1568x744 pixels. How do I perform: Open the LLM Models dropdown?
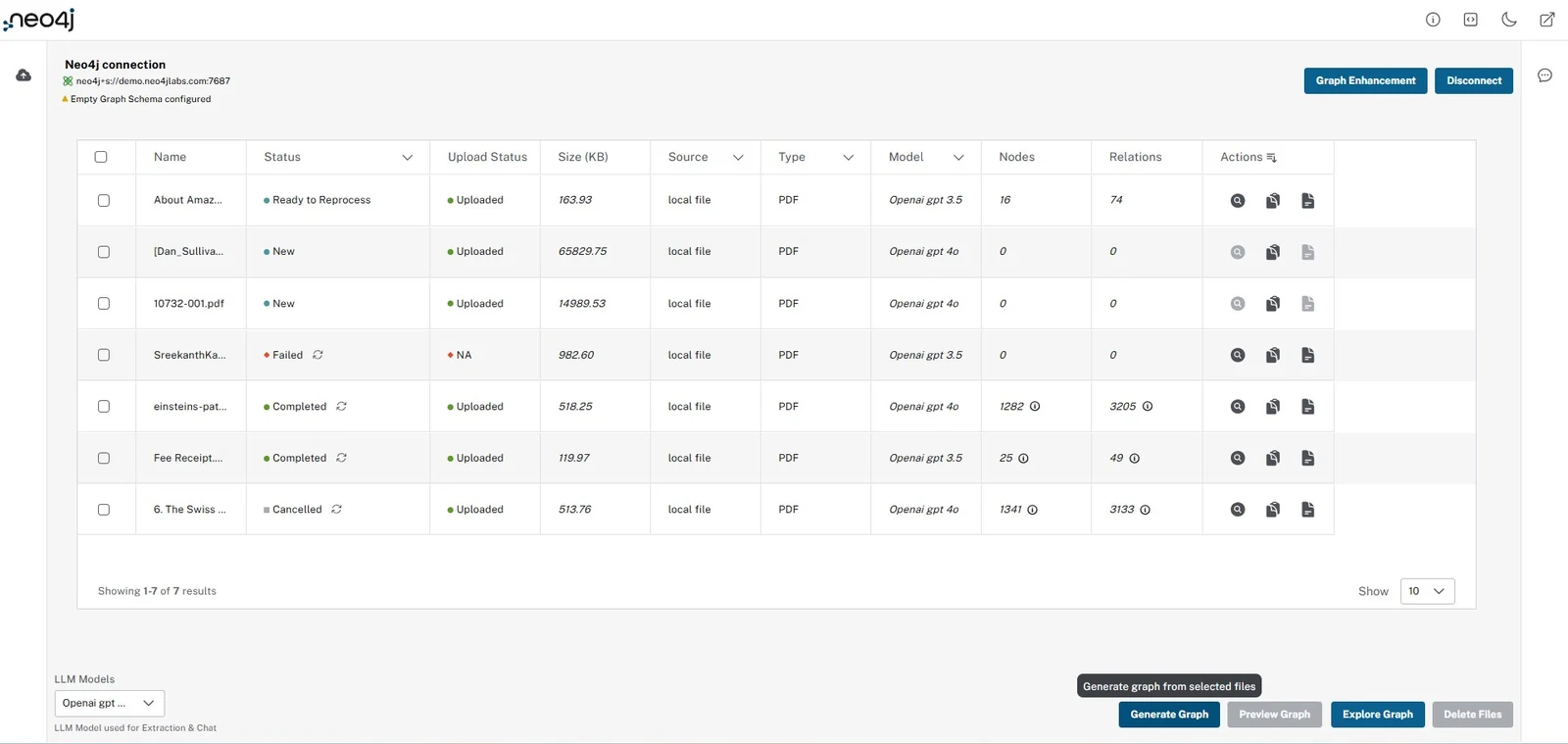pyautogui.click(x=110, y=703)
